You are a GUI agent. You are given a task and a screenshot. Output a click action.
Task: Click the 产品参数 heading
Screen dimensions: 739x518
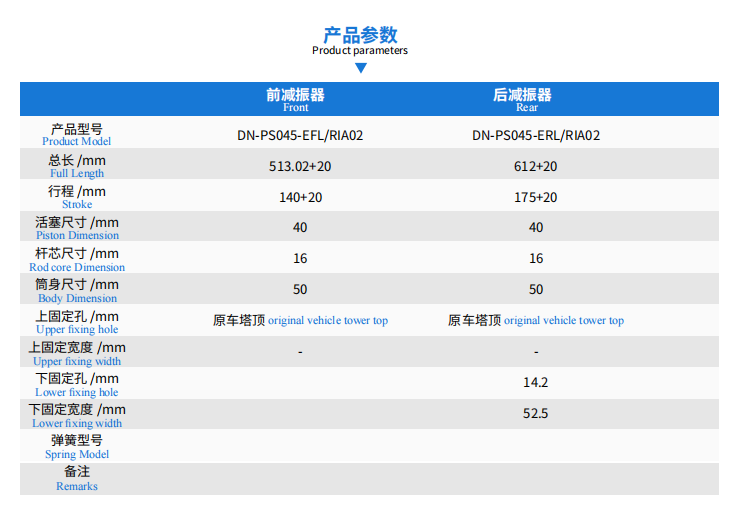click(360, 35)
